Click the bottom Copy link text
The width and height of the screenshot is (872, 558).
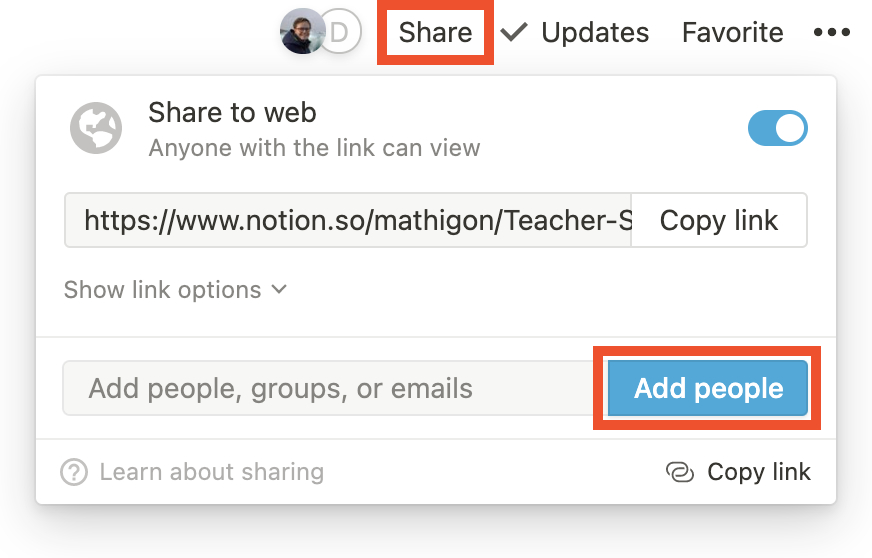759,472
